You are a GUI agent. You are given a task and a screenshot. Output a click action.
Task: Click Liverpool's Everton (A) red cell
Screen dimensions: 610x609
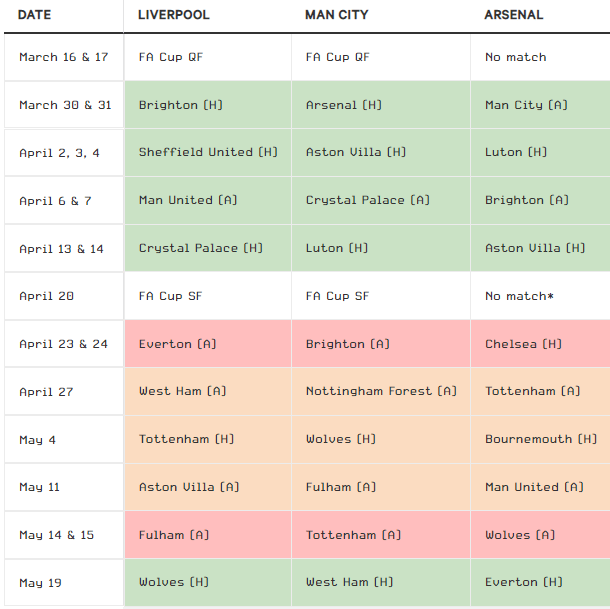coord(208,344)
